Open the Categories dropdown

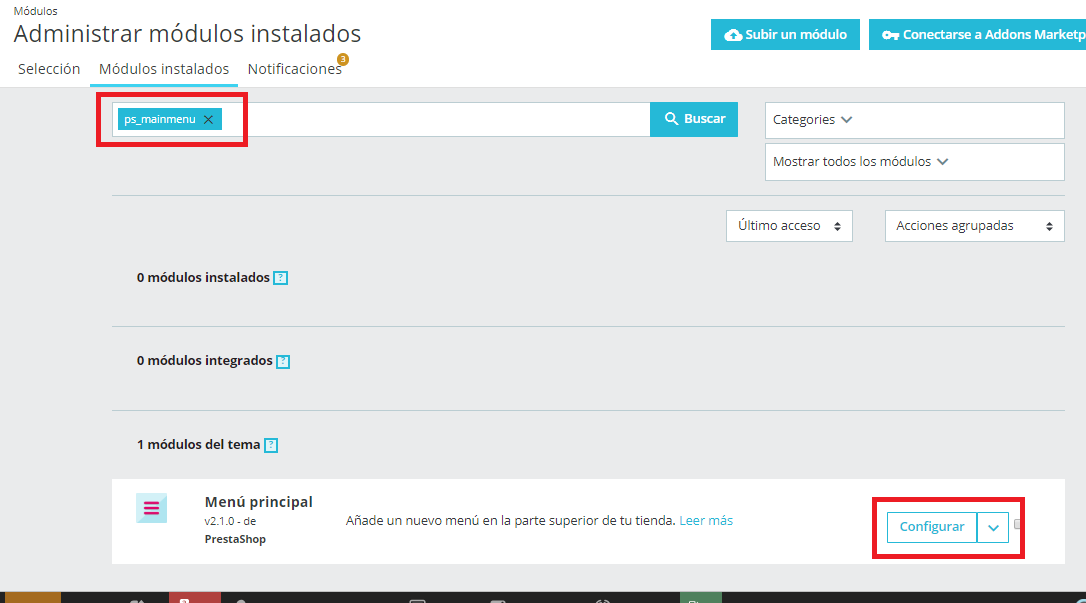pos(914,120)
